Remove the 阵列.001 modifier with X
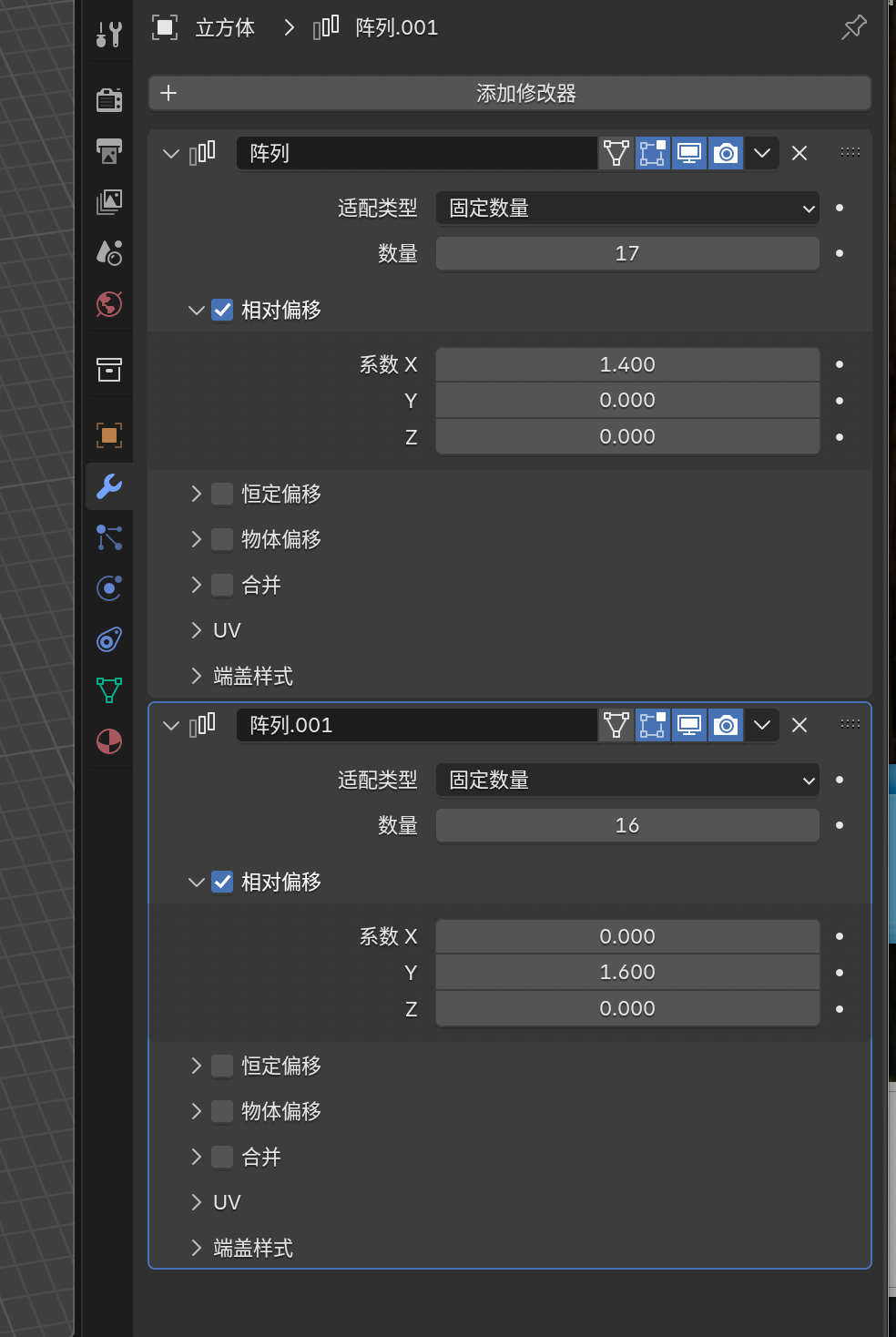 coord(799,725)
